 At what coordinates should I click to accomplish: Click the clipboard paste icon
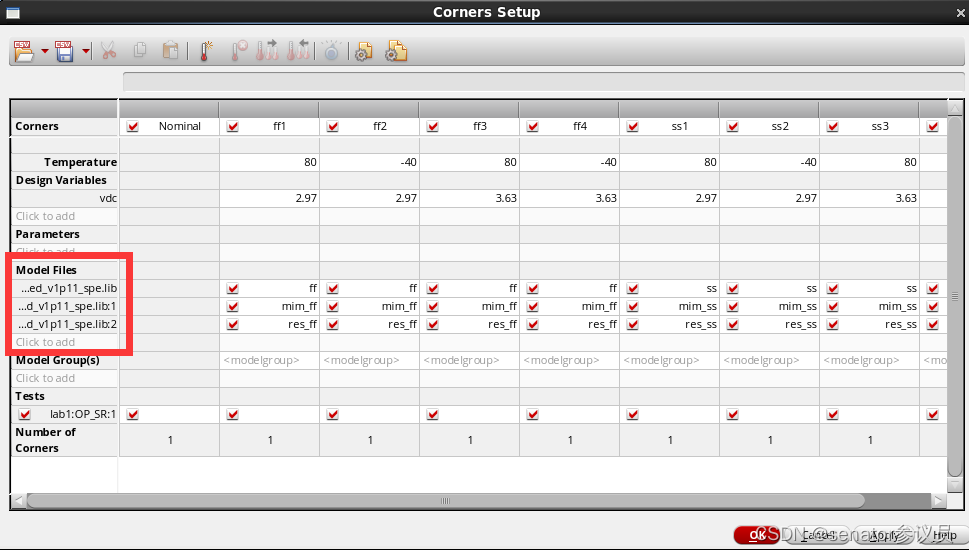point(171,51)
